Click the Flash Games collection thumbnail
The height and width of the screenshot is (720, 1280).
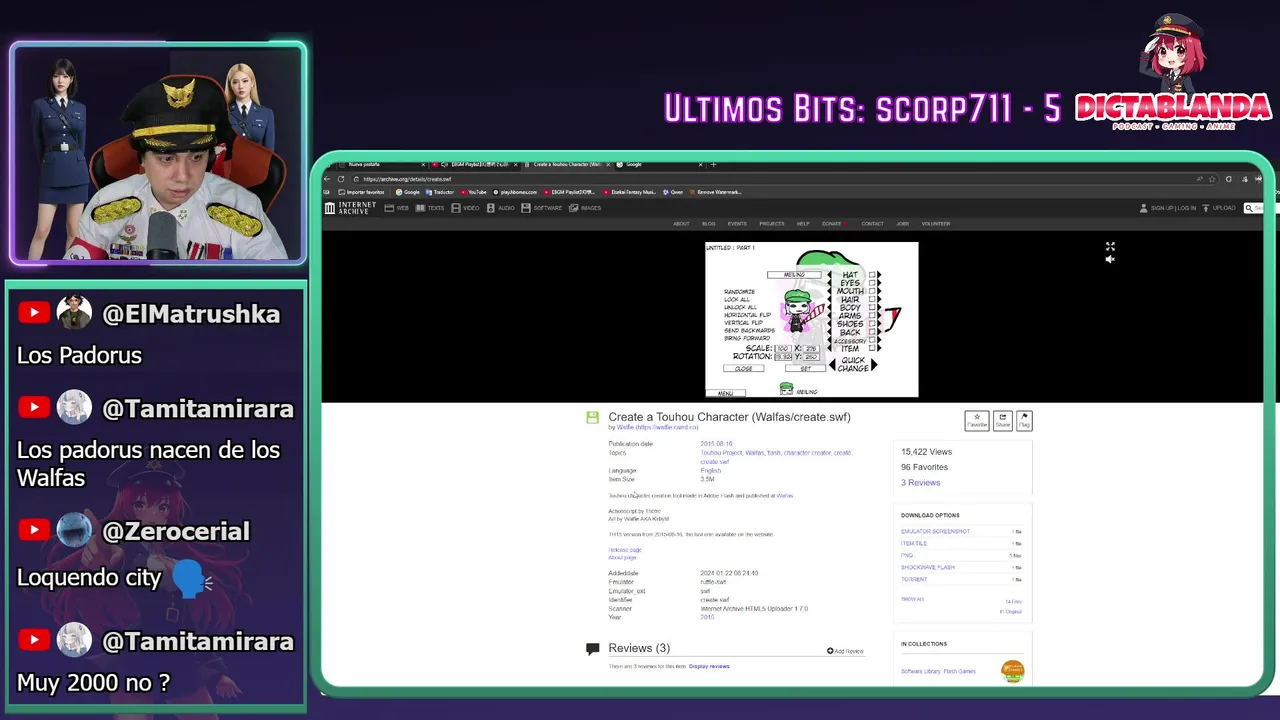1013,671
